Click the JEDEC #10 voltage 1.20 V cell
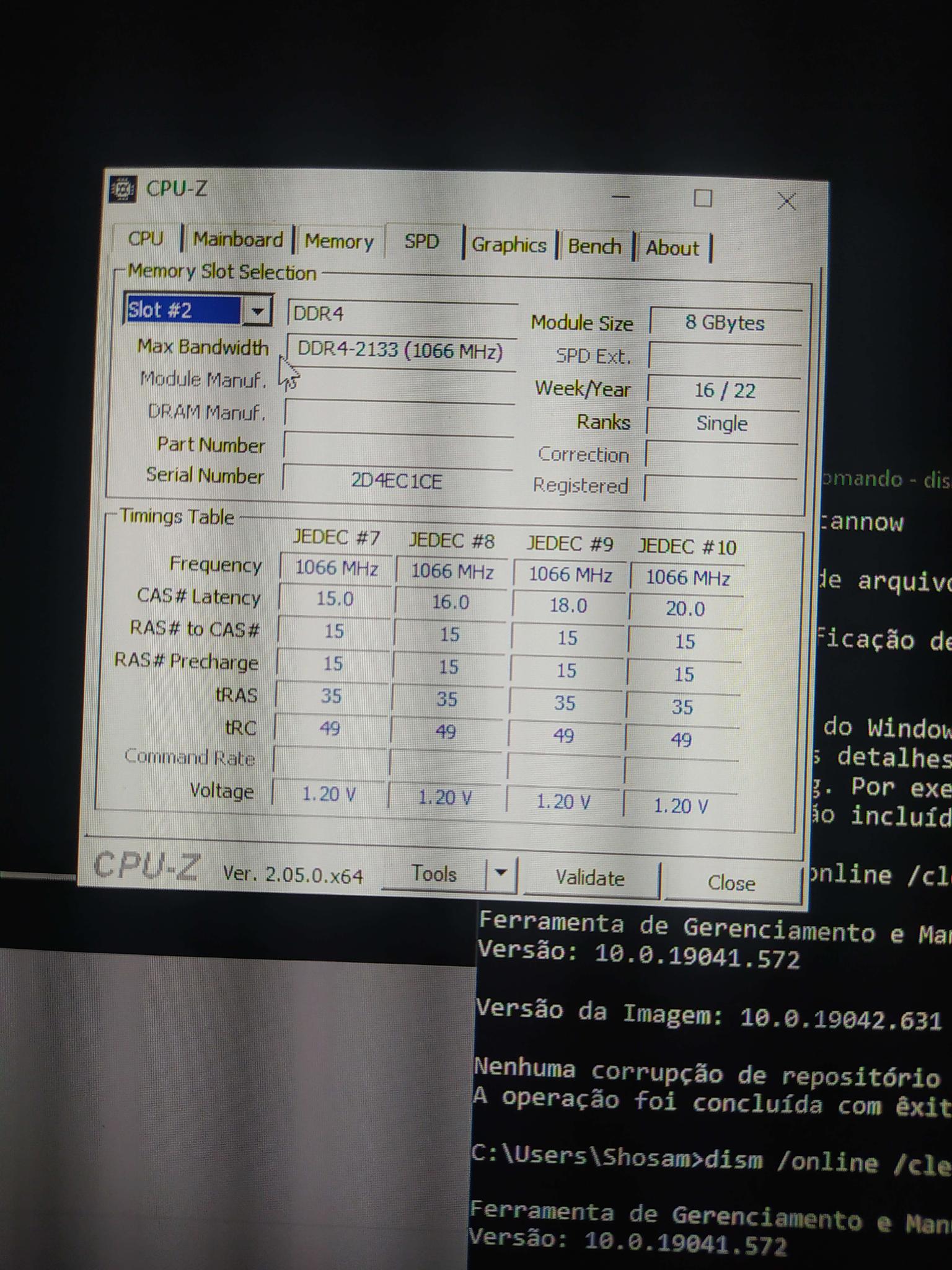This screenshot has height=1270, width=952. (x=681, y=806)
